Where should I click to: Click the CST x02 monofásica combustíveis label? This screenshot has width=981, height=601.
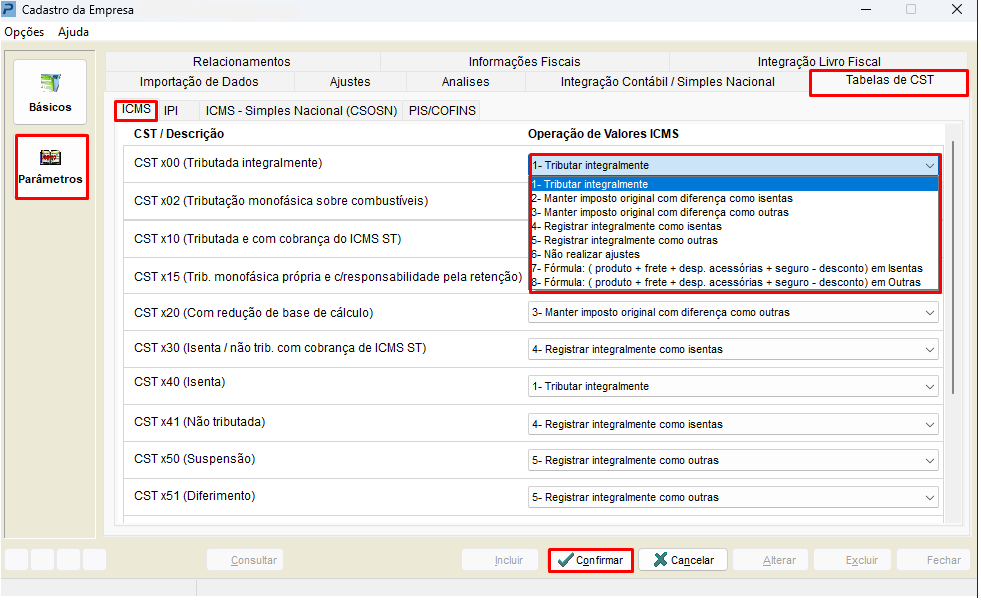[x=281, y=201]
